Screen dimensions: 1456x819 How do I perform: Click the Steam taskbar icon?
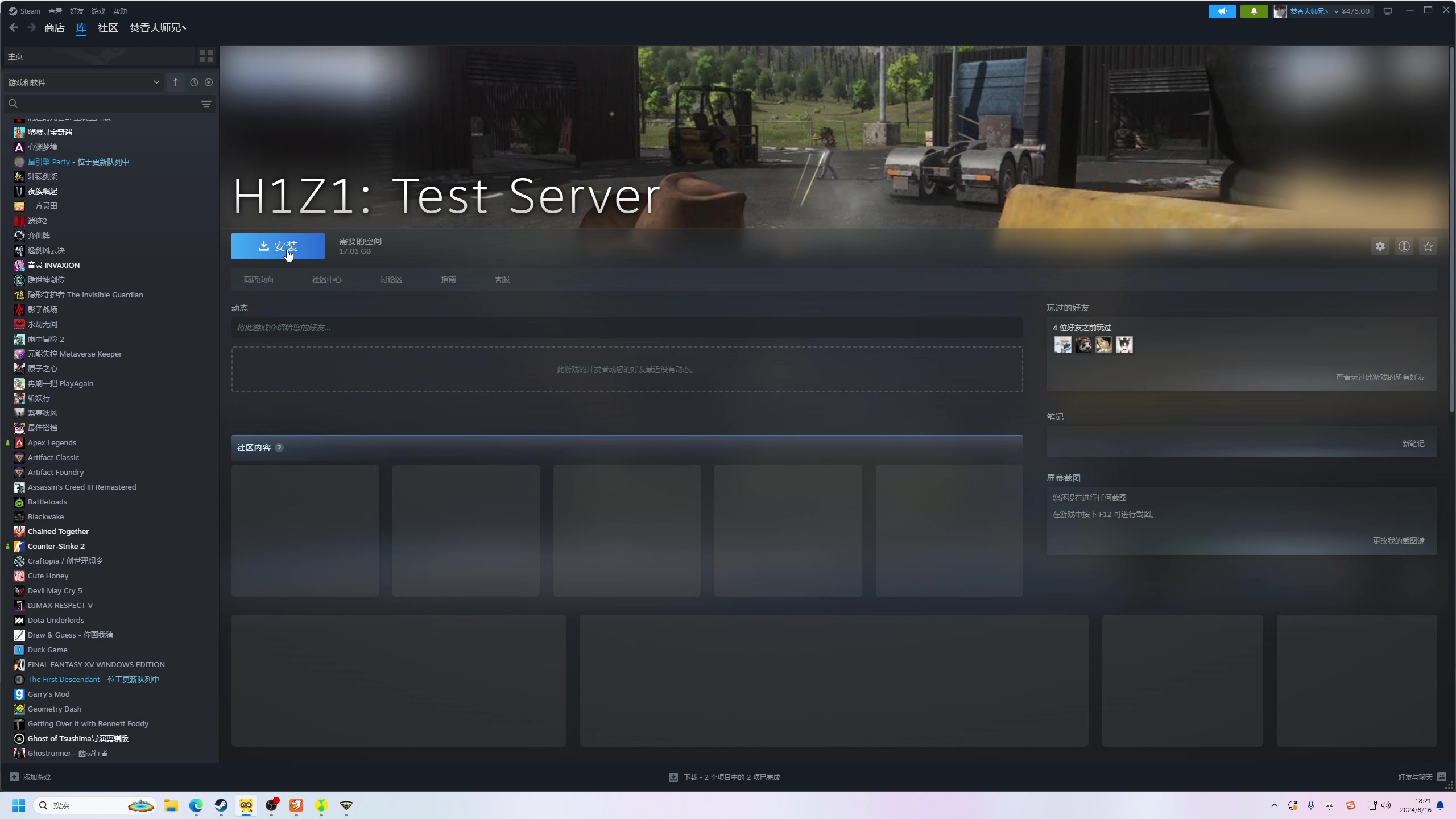pos(221,805)
